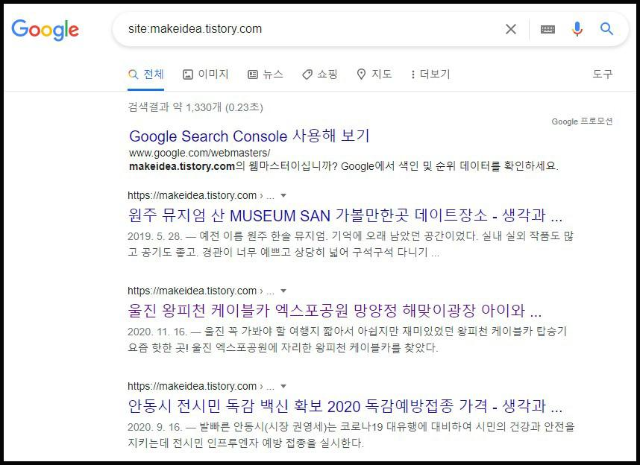Open the 원주 뮤지엄 산 MUSEUM SAN result

[x=345, y=215]
